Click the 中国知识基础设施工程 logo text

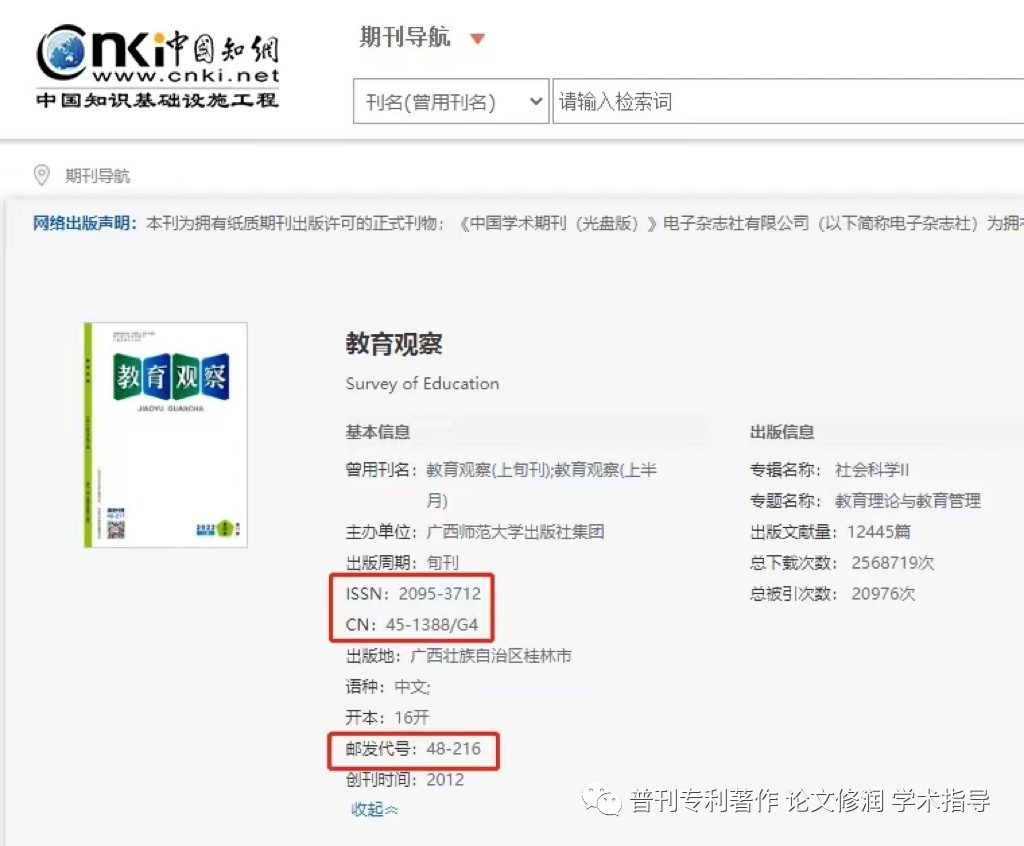(x=157, y=100)
